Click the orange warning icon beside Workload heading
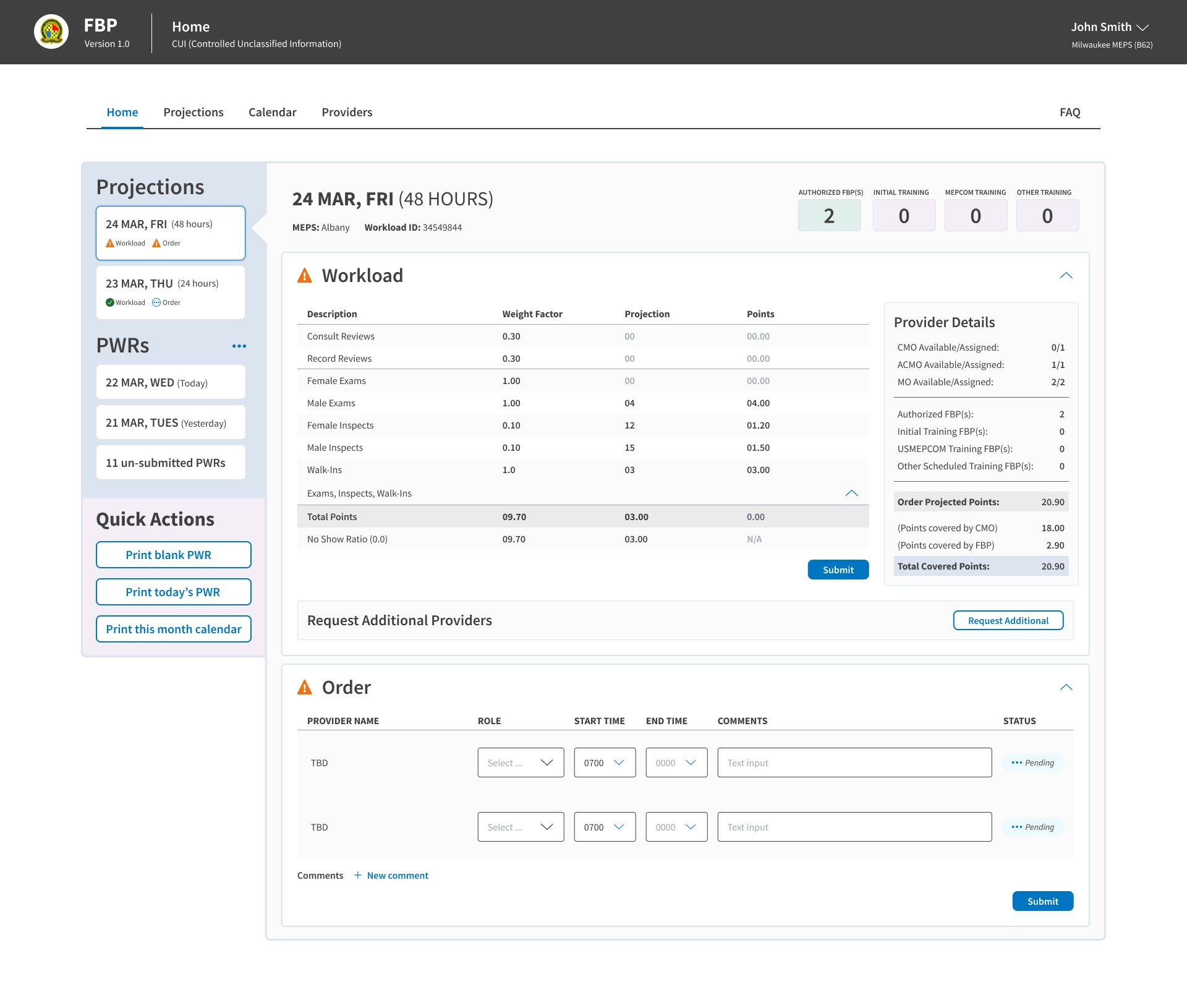The image size is (1187, 1008). pos(305,275)
